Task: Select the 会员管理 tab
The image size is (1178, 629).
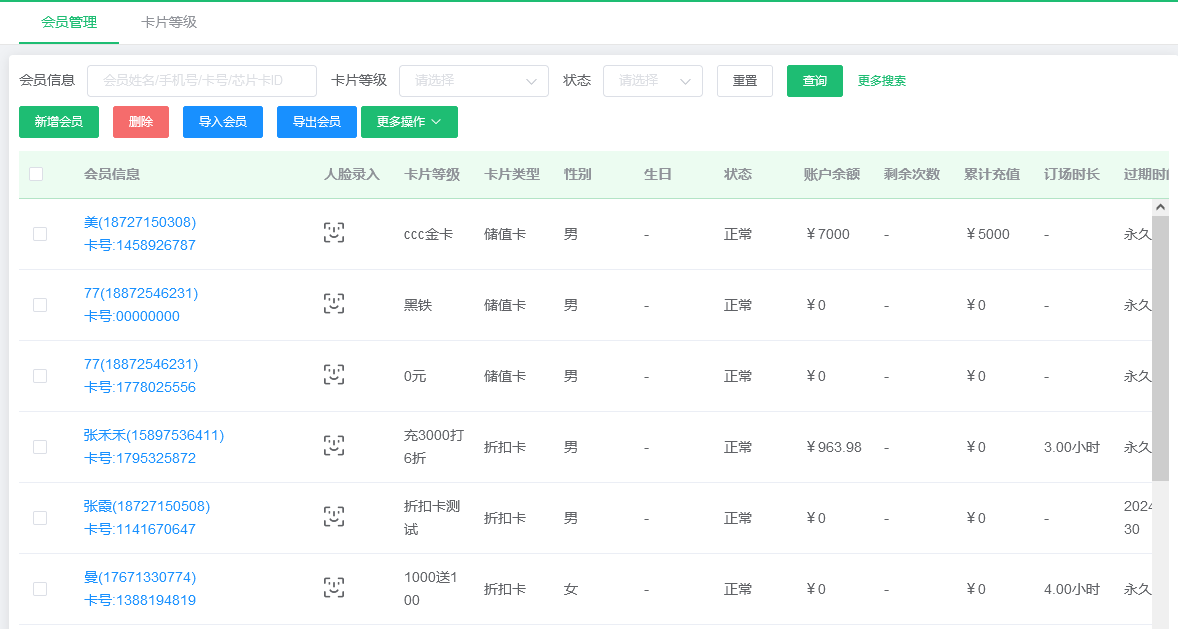Action: point(69,22)
